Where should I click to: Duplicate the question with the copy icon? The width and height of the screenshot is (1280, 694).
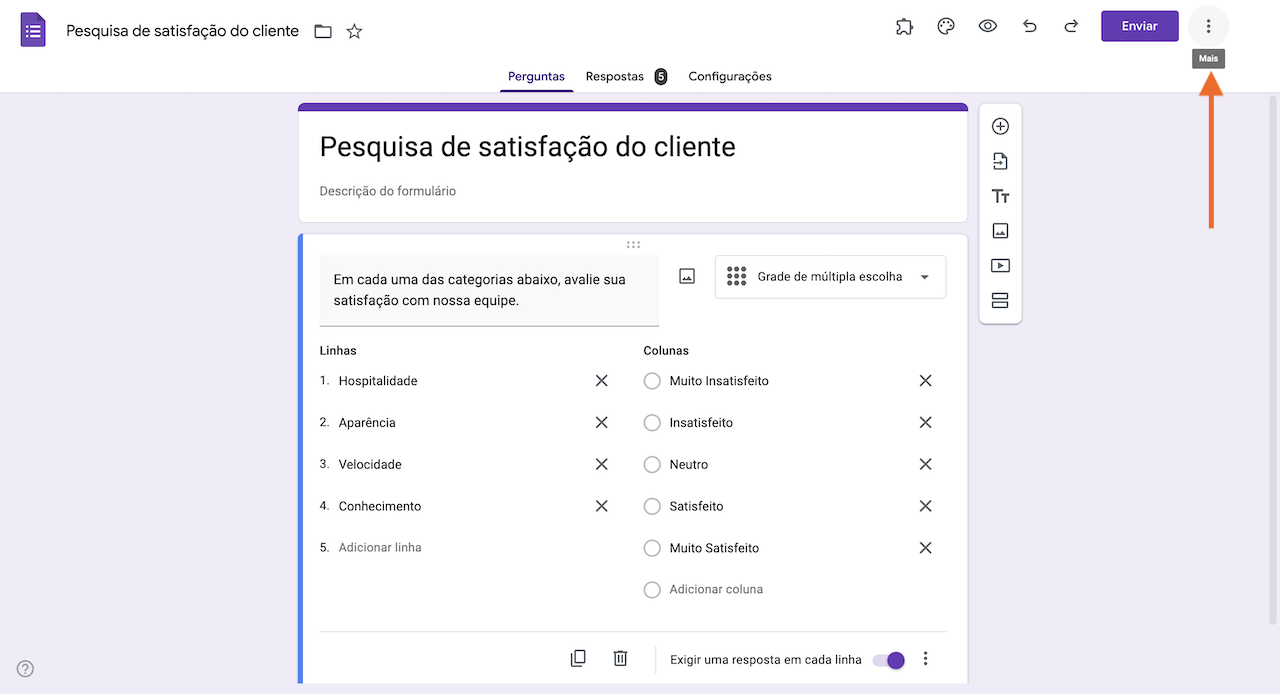coord(578,658)
